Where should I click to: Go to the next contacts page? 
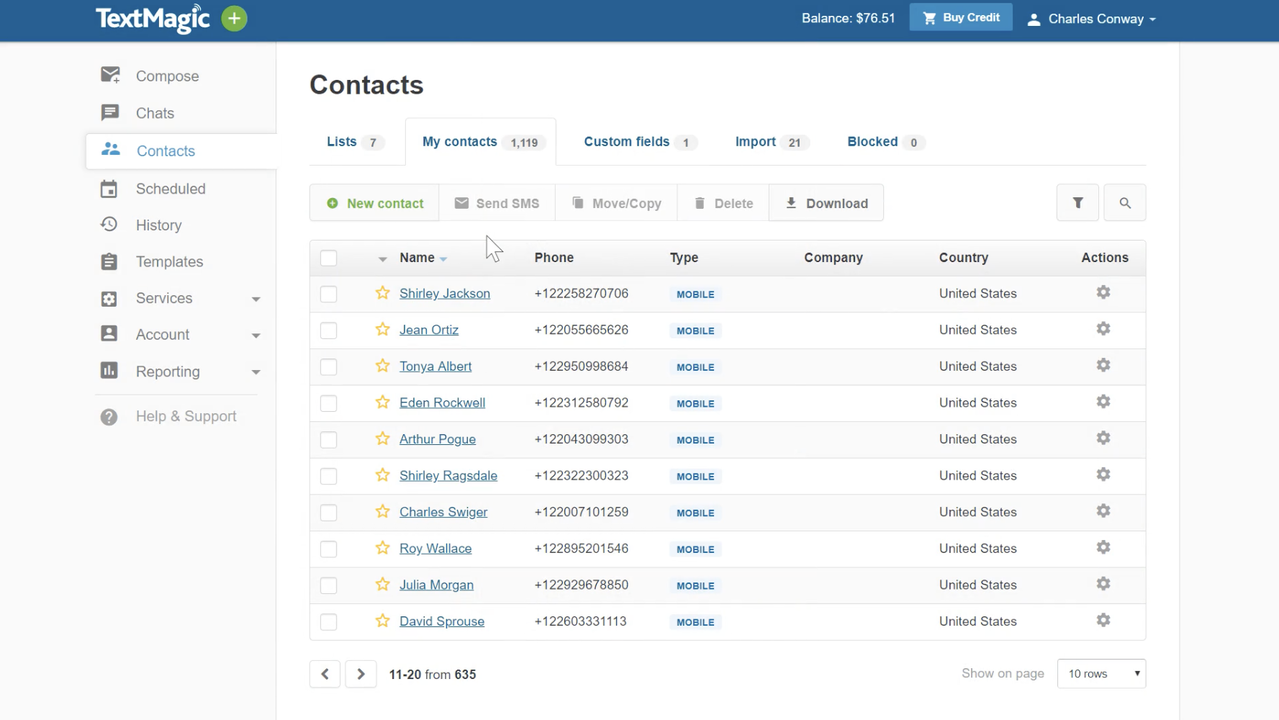point(360,673)
